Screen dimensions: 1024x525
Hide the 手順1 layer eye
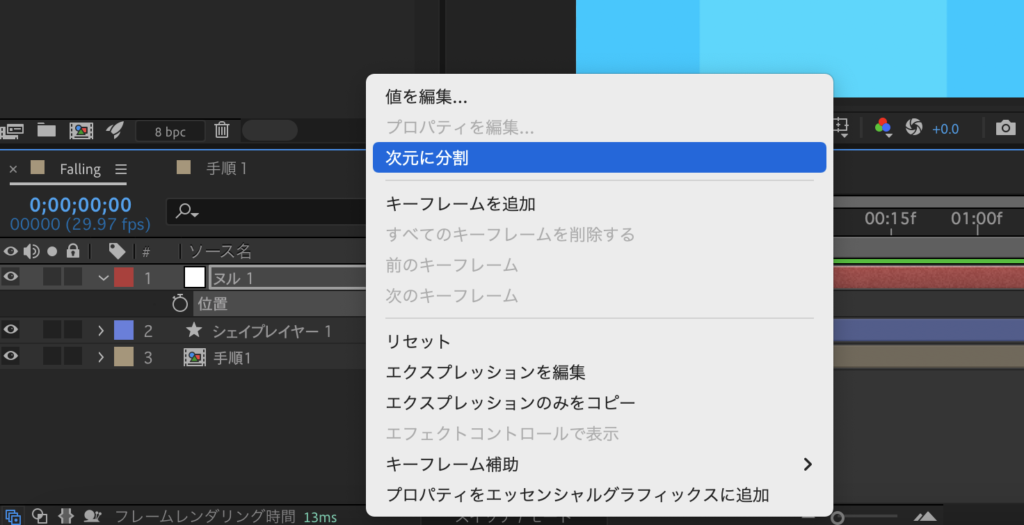pos(11,356)
